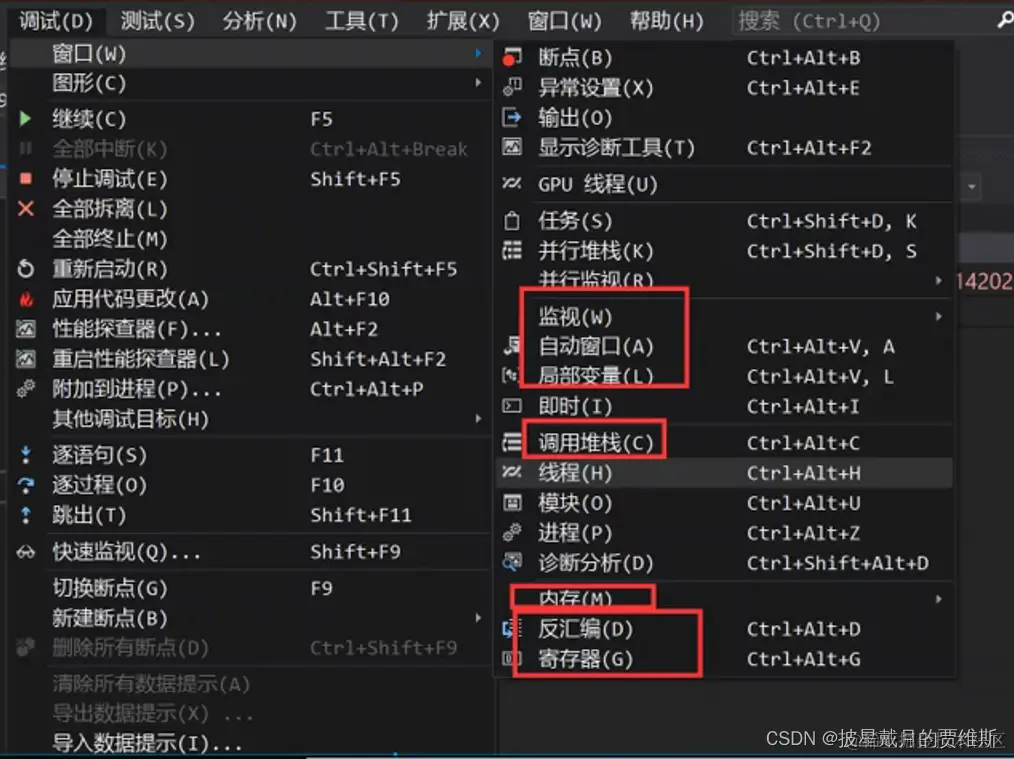This screenshot has width=1014, height=759.
Task: Click the flame Apply Code Changes icon
Action: tap(26, 299)
